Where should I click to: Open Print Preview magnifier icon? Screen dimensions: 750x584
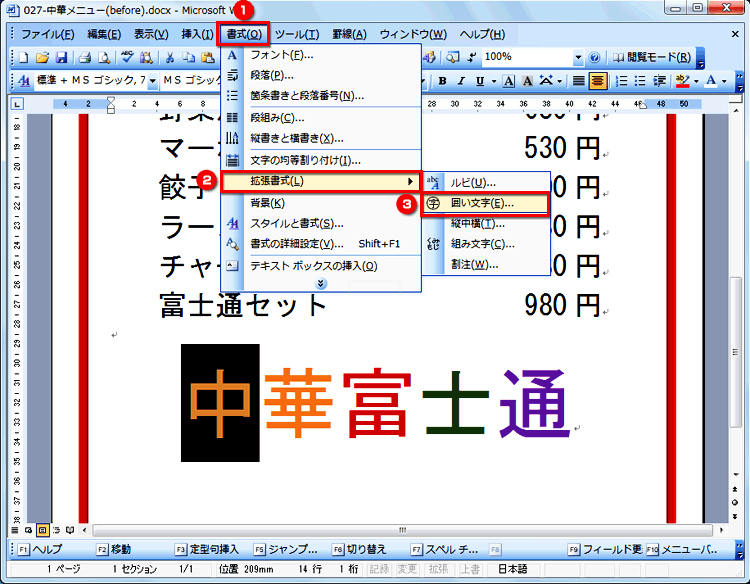[103, 58]
